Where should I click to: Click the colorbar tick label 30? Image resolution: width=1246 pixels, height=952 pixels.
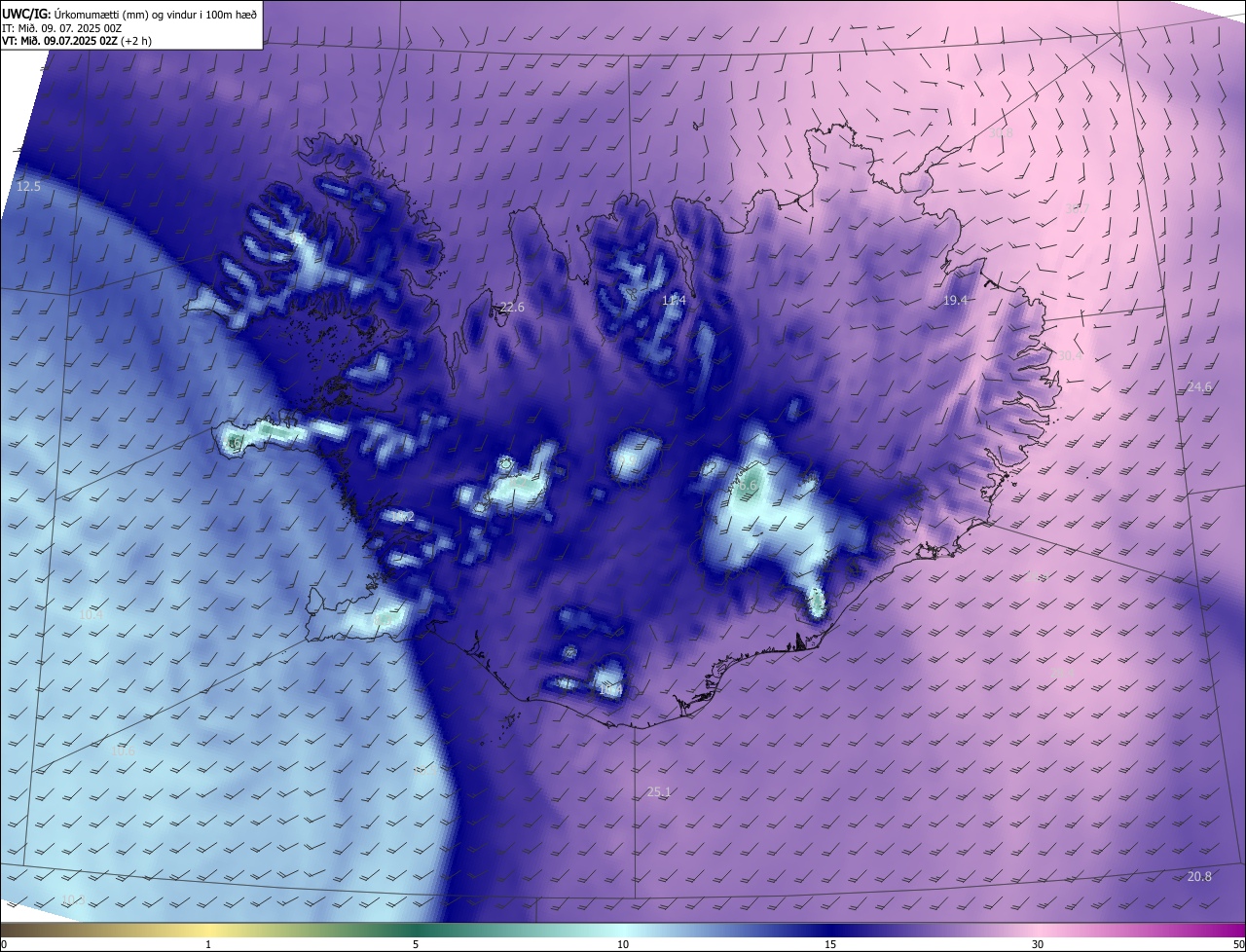click(1038, 945)
